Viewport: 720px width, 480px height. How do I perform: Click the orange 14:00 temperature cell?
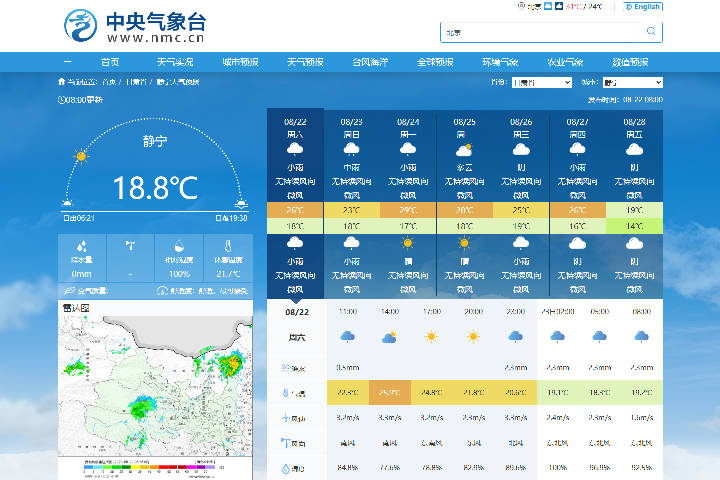point(390,393)
